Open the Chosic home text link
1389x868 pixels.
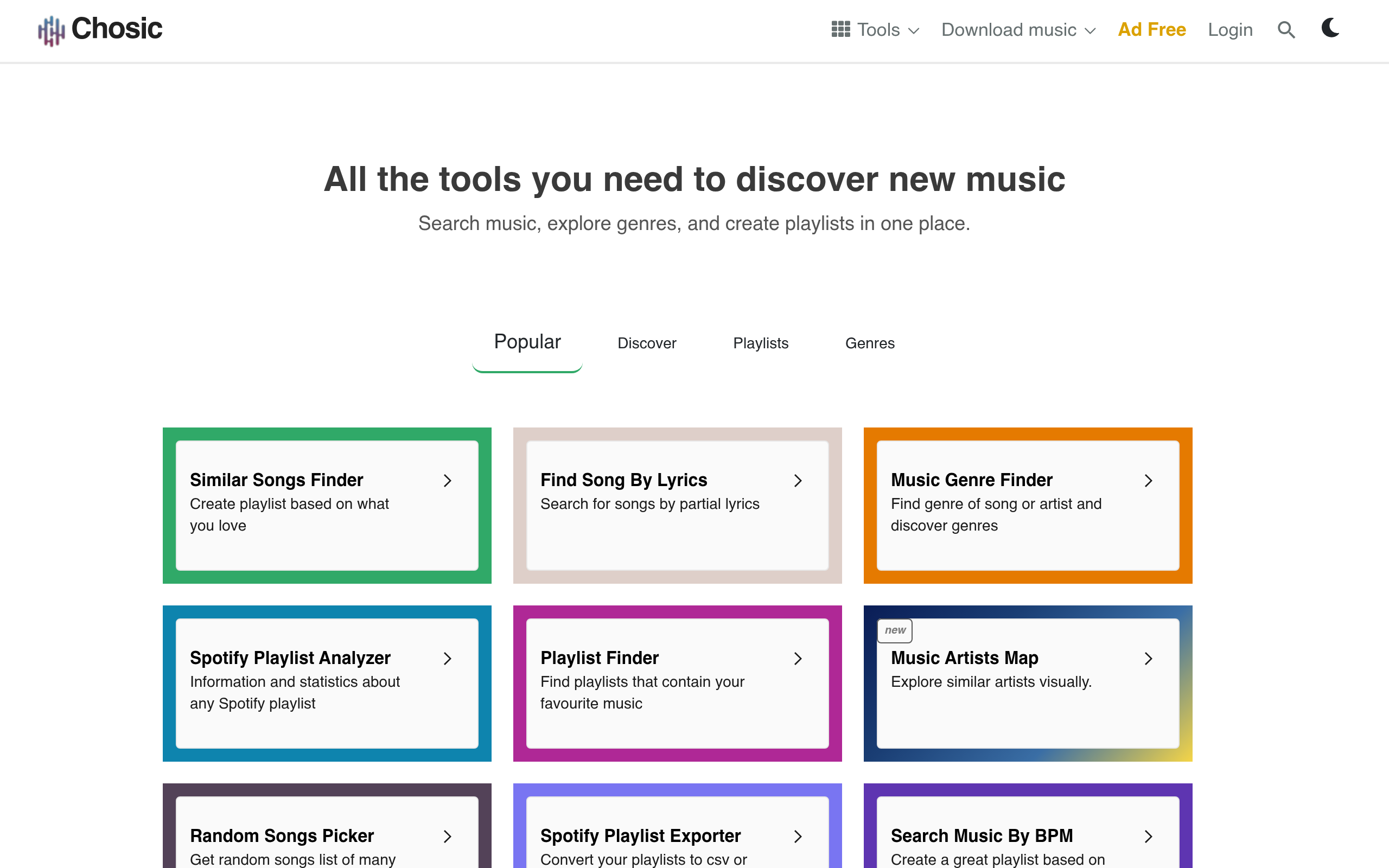tap(117, 29)
